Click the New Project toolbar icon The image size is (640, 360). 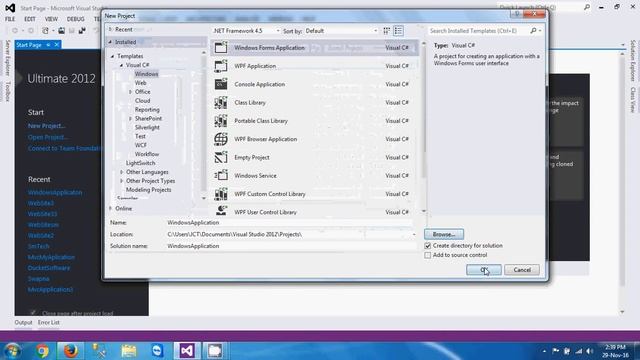coord(45,31)
